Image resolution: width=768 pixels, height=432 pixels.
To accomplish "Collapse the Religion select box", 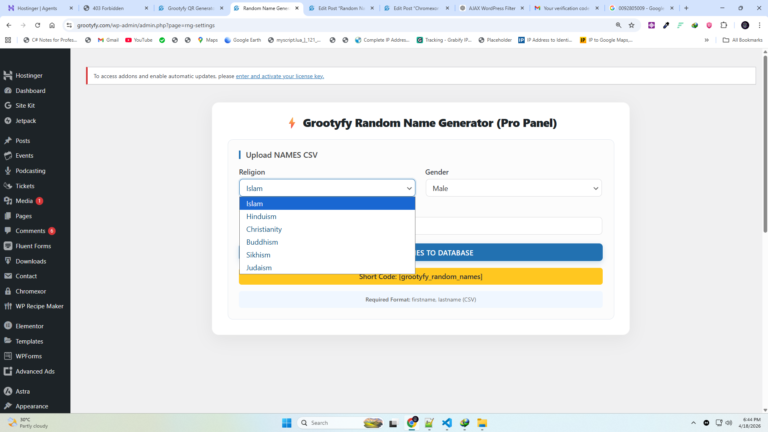I will 327,188.
